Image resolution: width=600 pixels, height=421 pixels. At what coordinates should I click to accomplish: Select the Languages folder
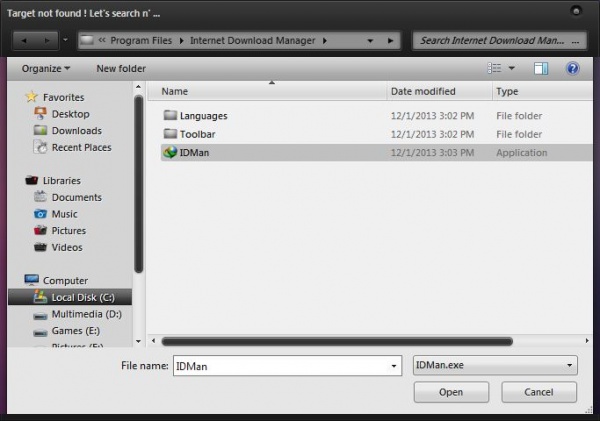(x=203, y=116)
